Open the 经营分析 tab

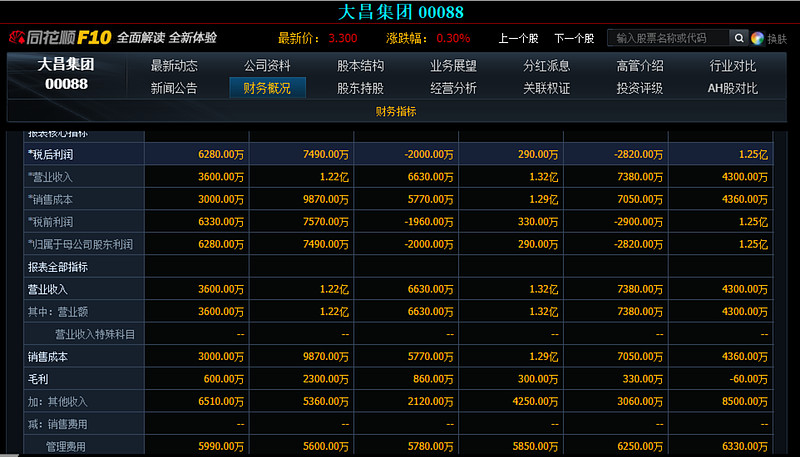453,88
